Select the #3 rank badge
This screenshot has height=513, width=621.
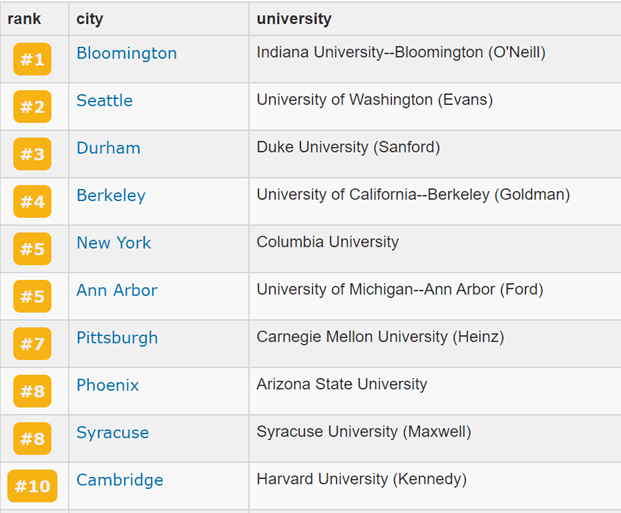coord(32,154)
